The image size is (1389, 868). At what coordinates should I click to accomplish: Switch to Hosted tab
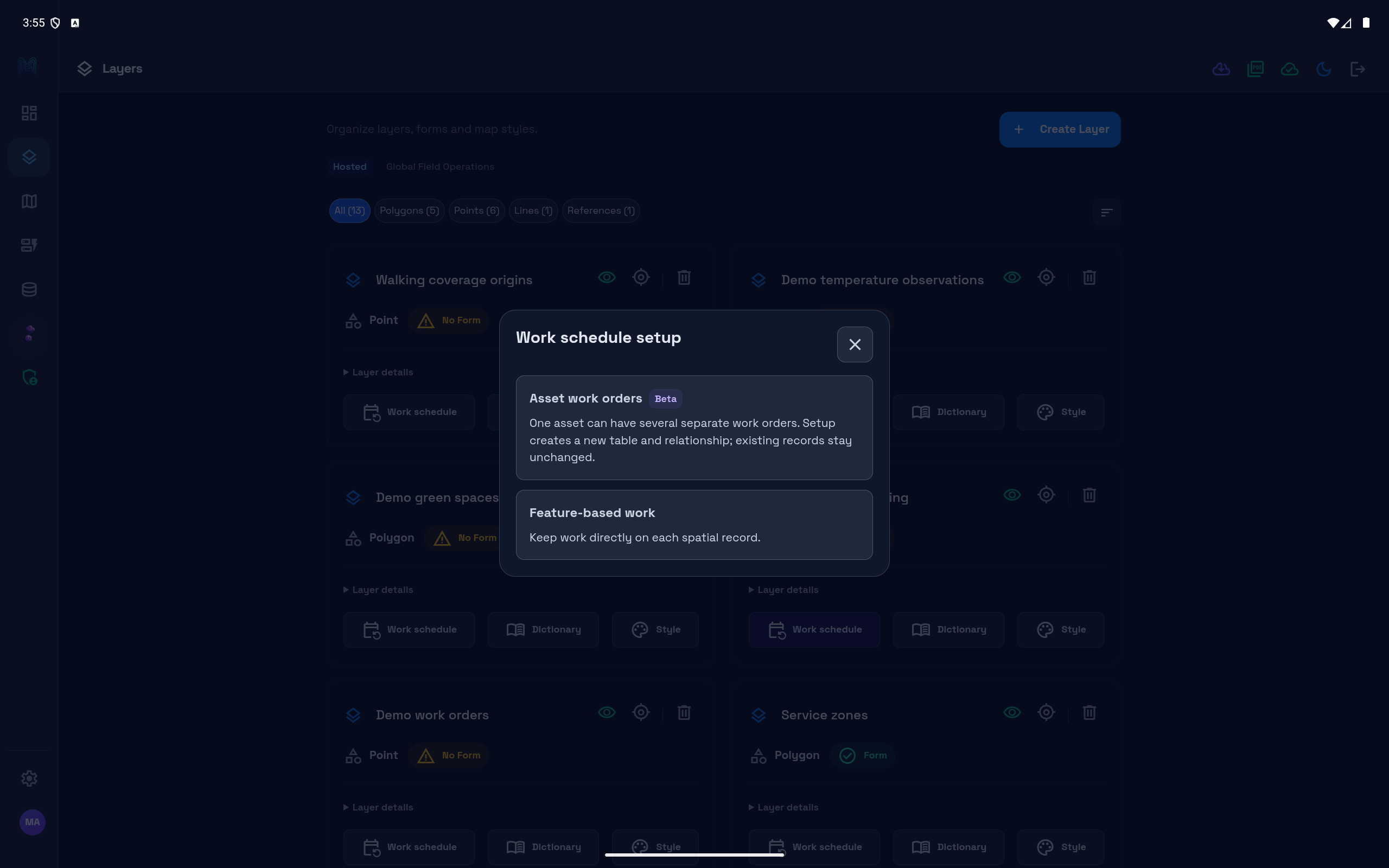pyautogui.click(x=349, y=167)
